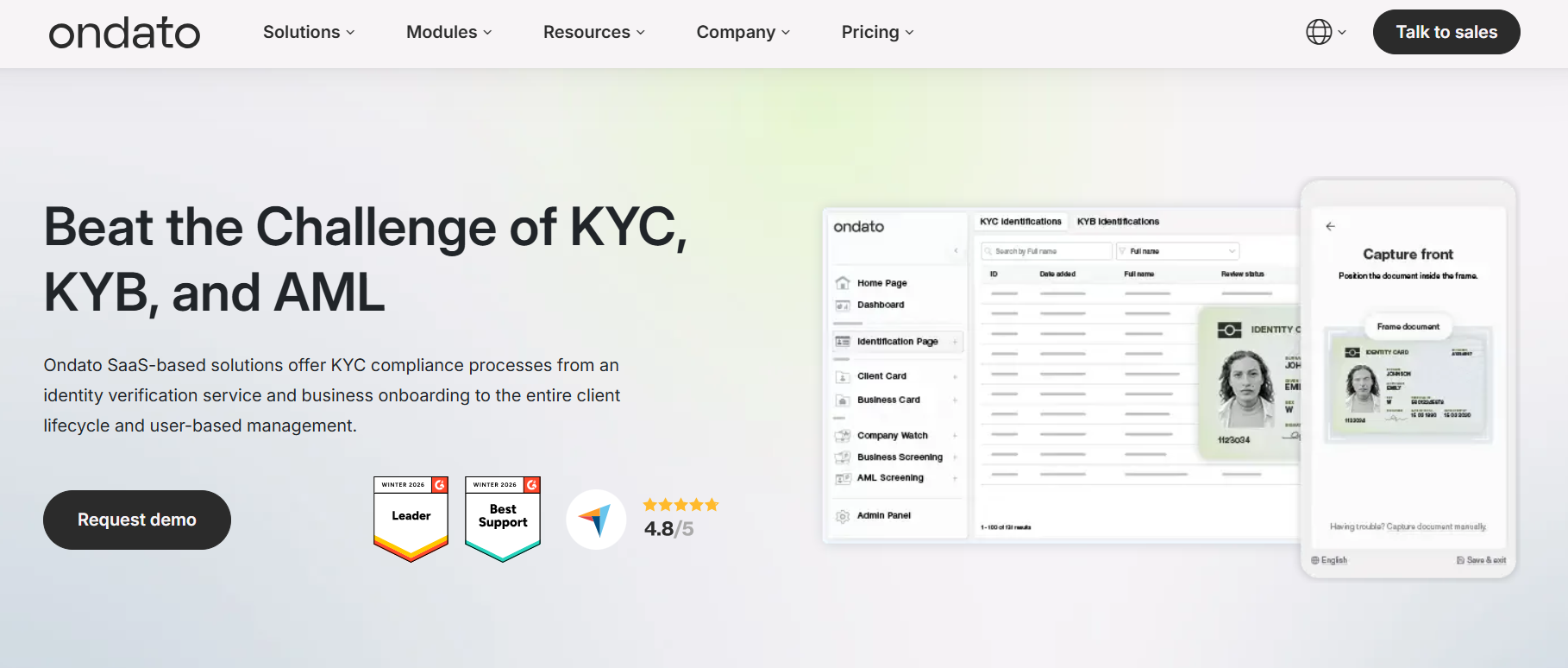This screenshot has width=1568, height=668.
Task: Open the Resources dropdown menu
Action: (x=593, y=32)
